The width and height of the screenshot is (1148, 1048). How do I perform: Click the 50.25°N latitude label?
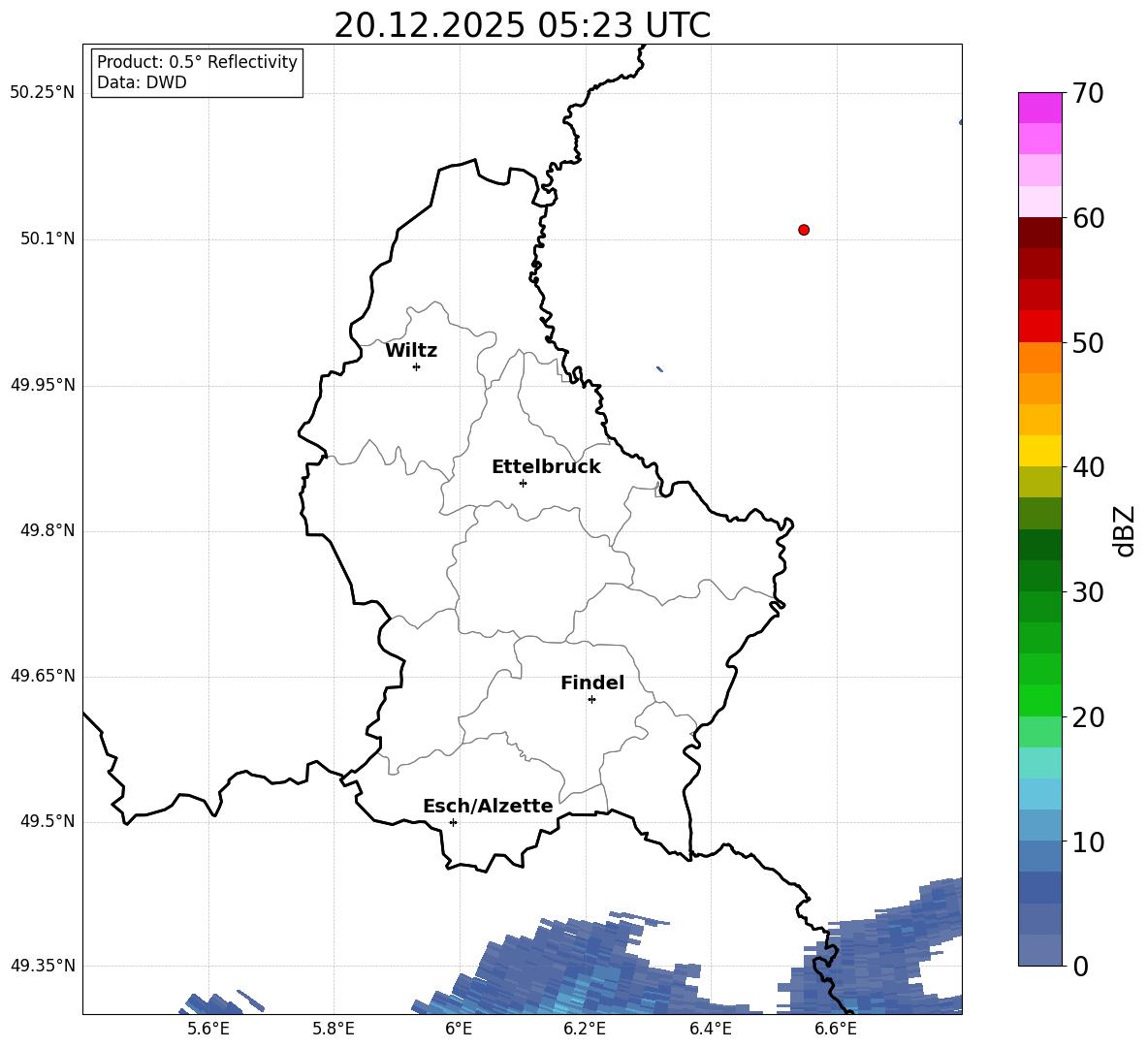pyautogui.click(x=43, y=93)
